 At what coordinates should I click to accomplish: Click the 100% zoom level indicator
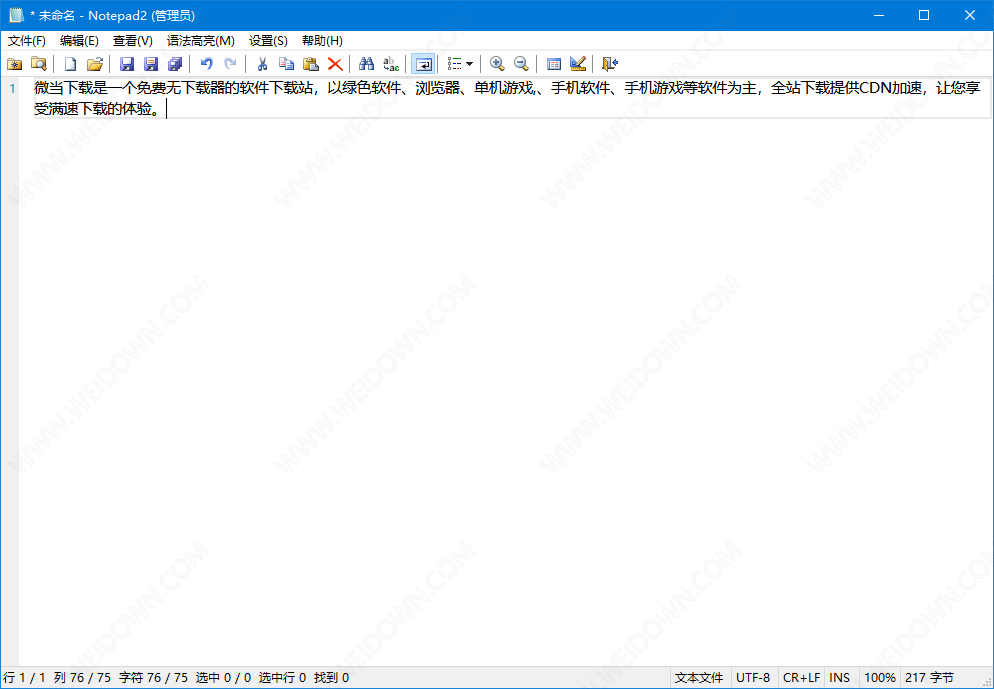click(880, 678)
